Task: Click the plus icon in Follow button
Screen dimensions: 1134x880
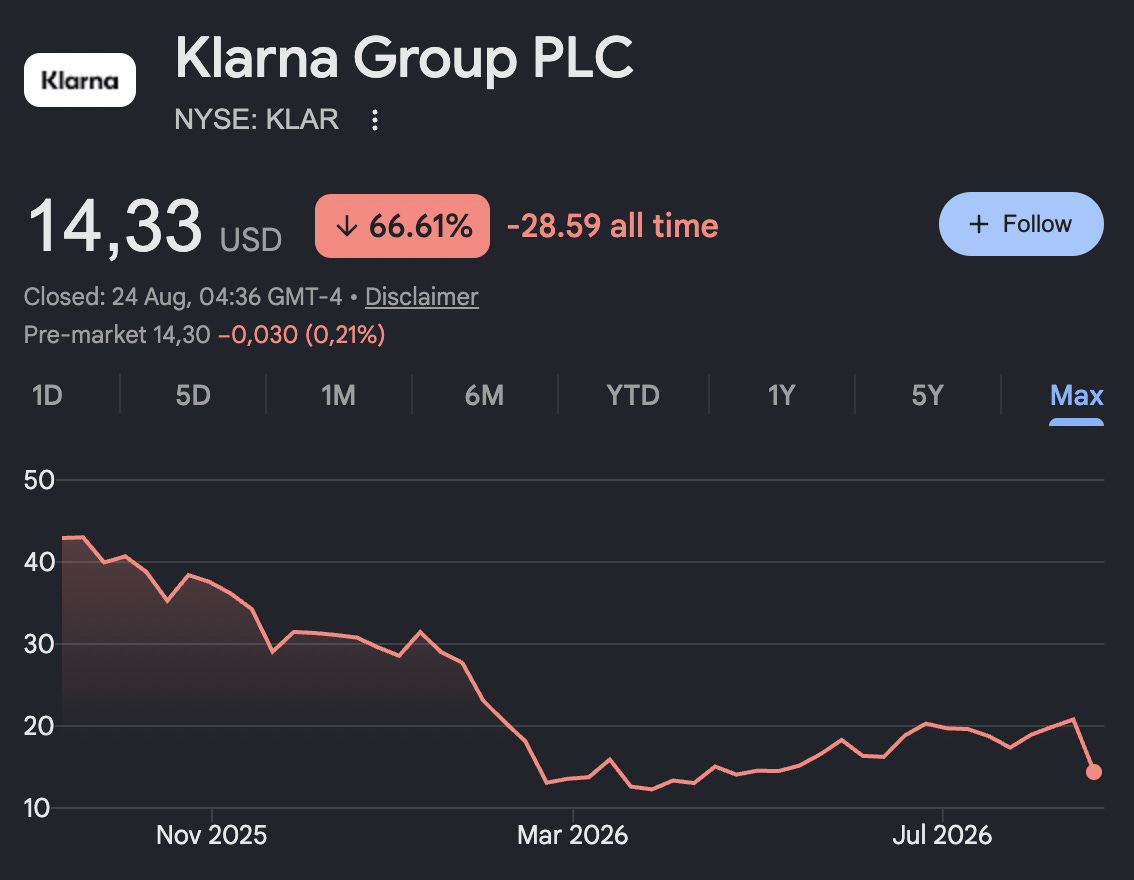Action: point(979,224)
